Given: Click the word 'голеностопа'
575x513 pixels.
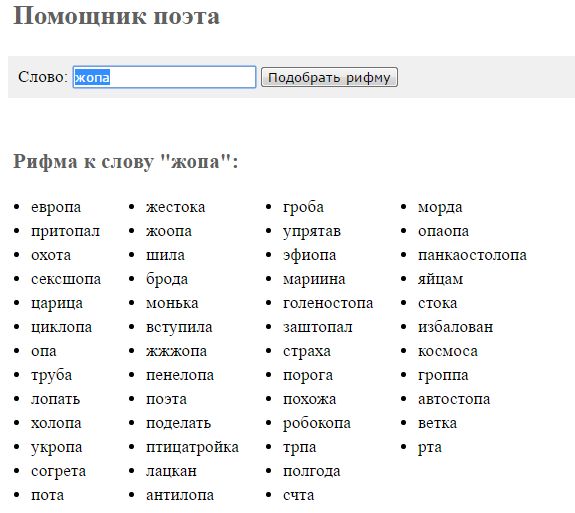Looking at the screenshot, I should click(x=328, y=303).
